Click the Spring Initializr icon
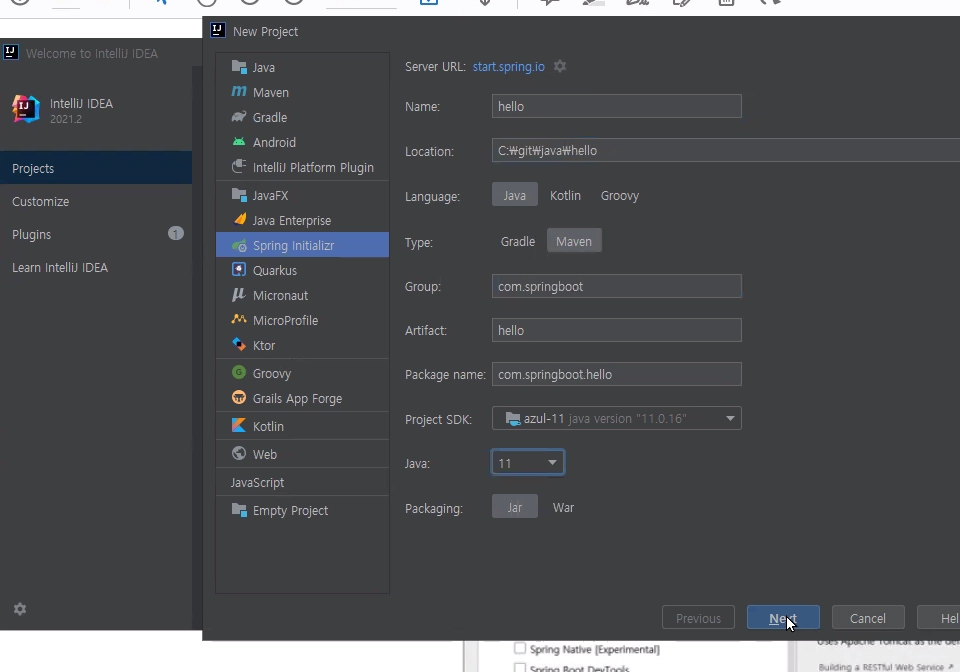 pyautogui.click(x=239, y=245)
